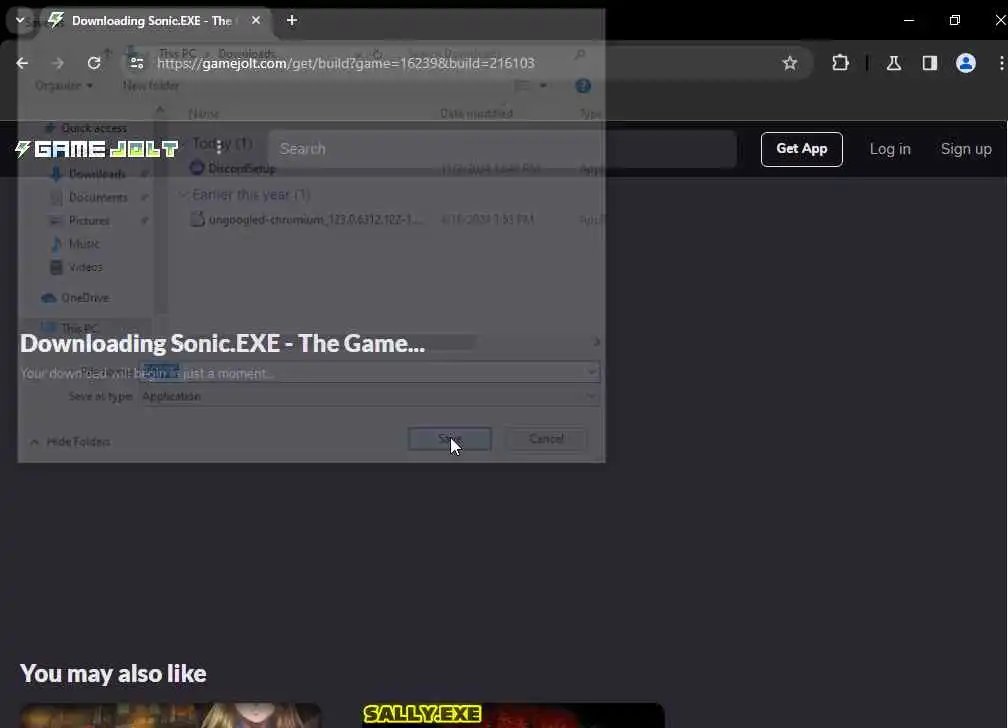
Task: Select OneDrive in the dialog sidebar
Action: pyautogui.click(x=75, y=298)
